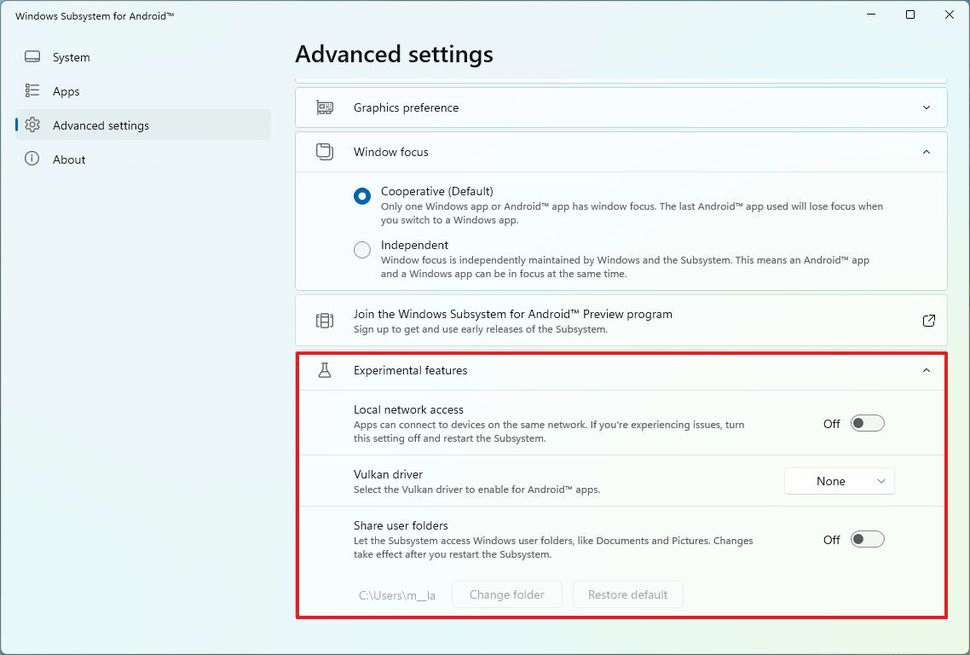Collapse the Experimental features section

(x=926, y=370)
